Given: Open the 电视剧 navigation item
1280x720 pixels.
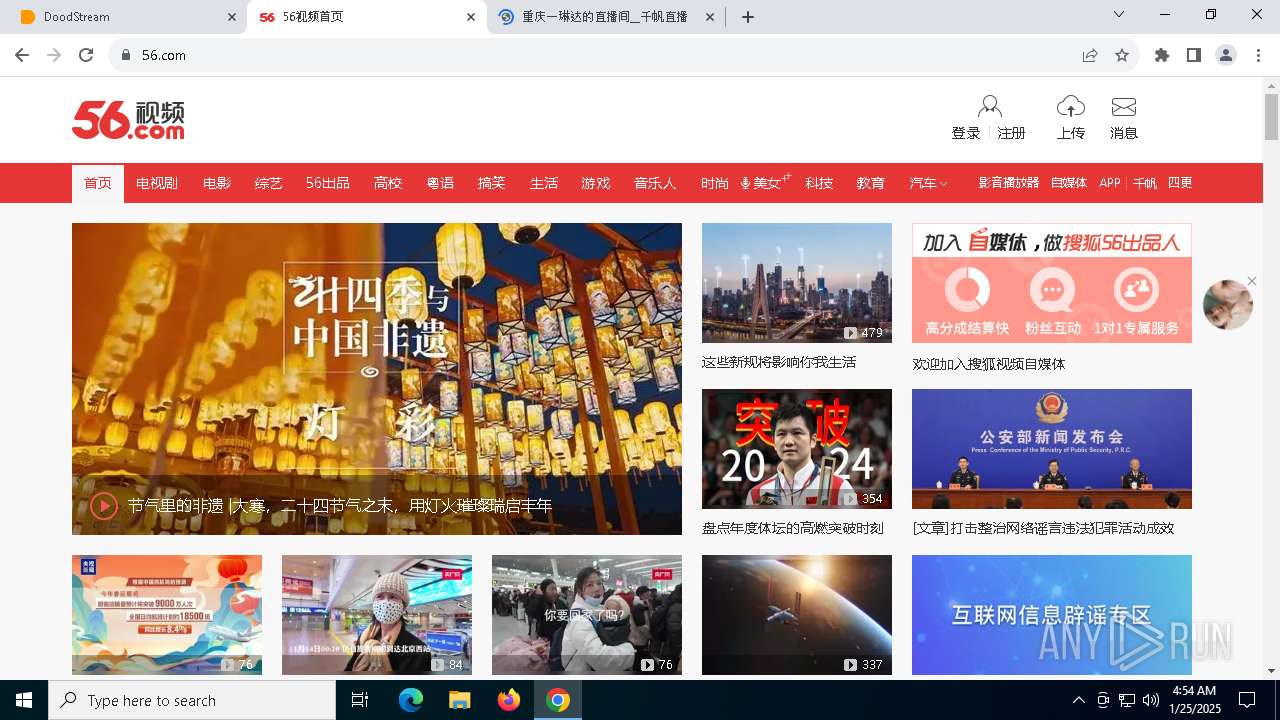Looking at the screenshot, I should [x=157, y=183].
